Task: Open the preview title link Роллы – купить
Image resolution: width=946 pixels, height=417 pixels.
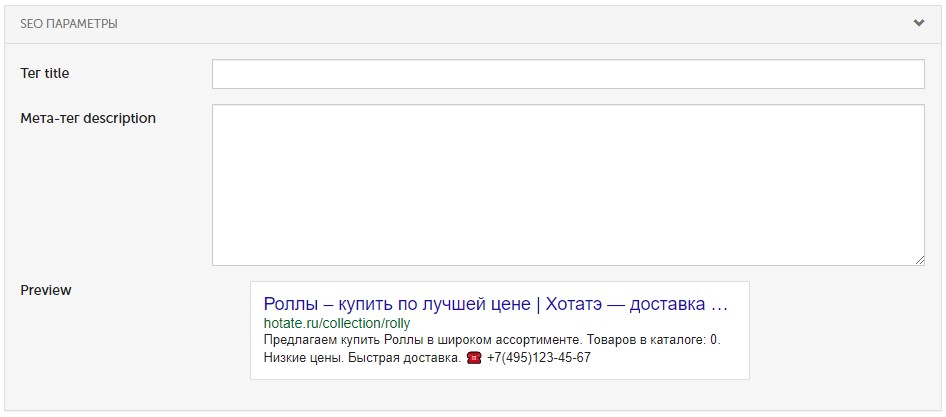Action: pos(496,304)
